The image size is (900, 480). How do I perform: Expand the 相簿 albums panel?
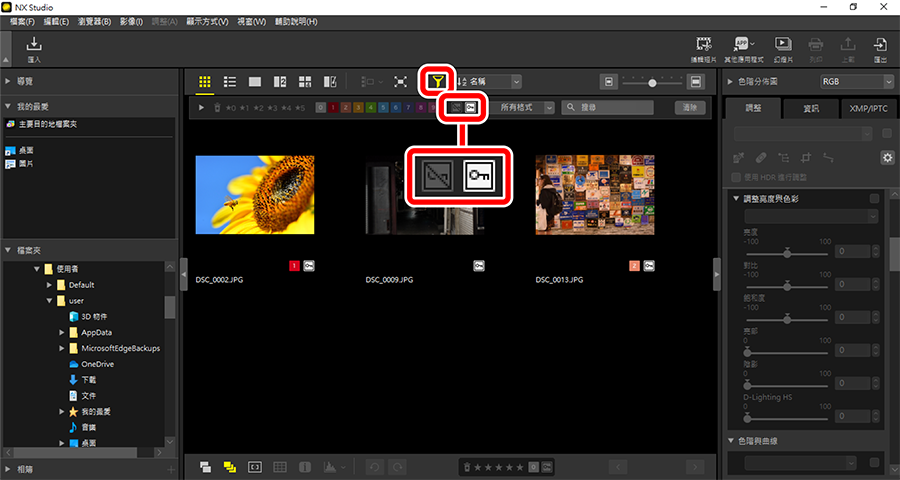8,469
